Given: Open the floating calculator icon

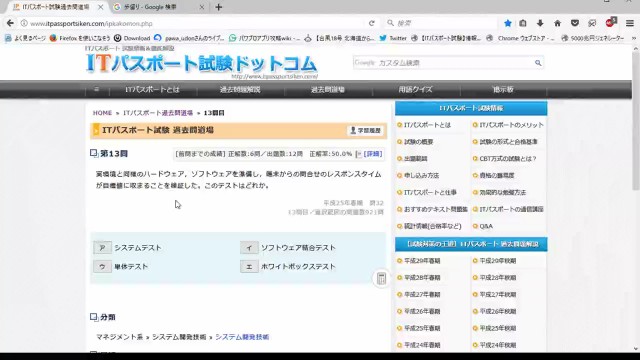Looking at the screenshot, I should click(381, 279).
